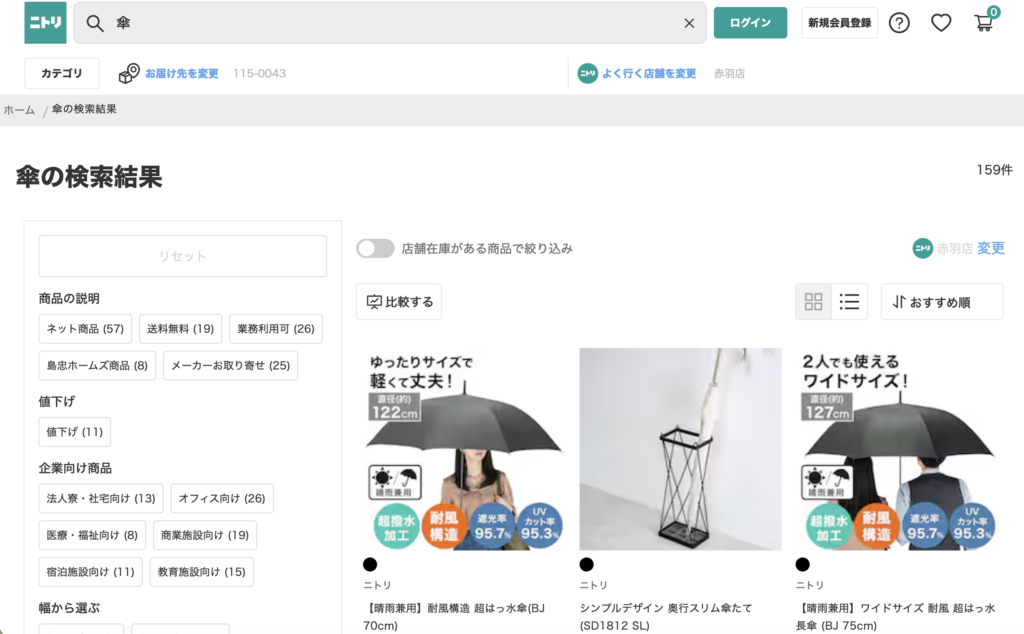Click お届け先を変更 delivery link
The image size is (1024, 634).
click(x=181, y=73)
